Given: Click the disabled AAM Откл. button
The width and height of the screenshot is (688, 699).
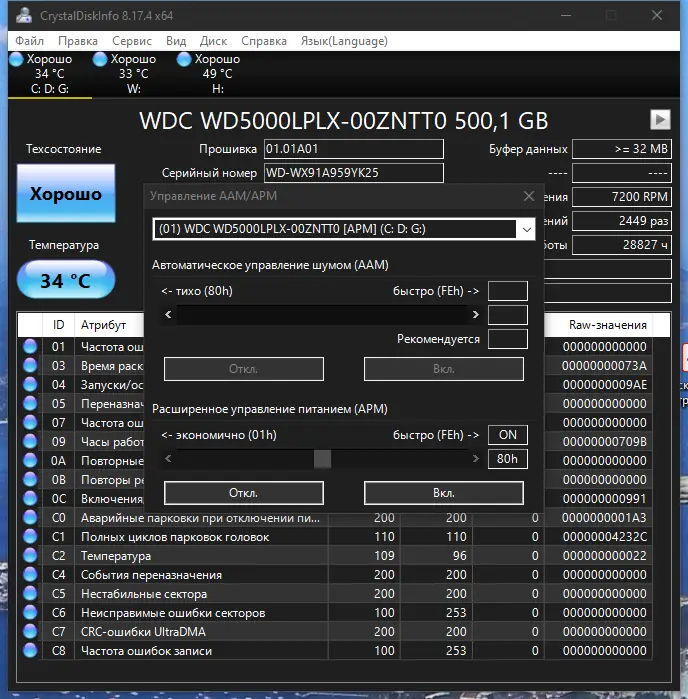Looking at the screenshot, I should point(243,369).
